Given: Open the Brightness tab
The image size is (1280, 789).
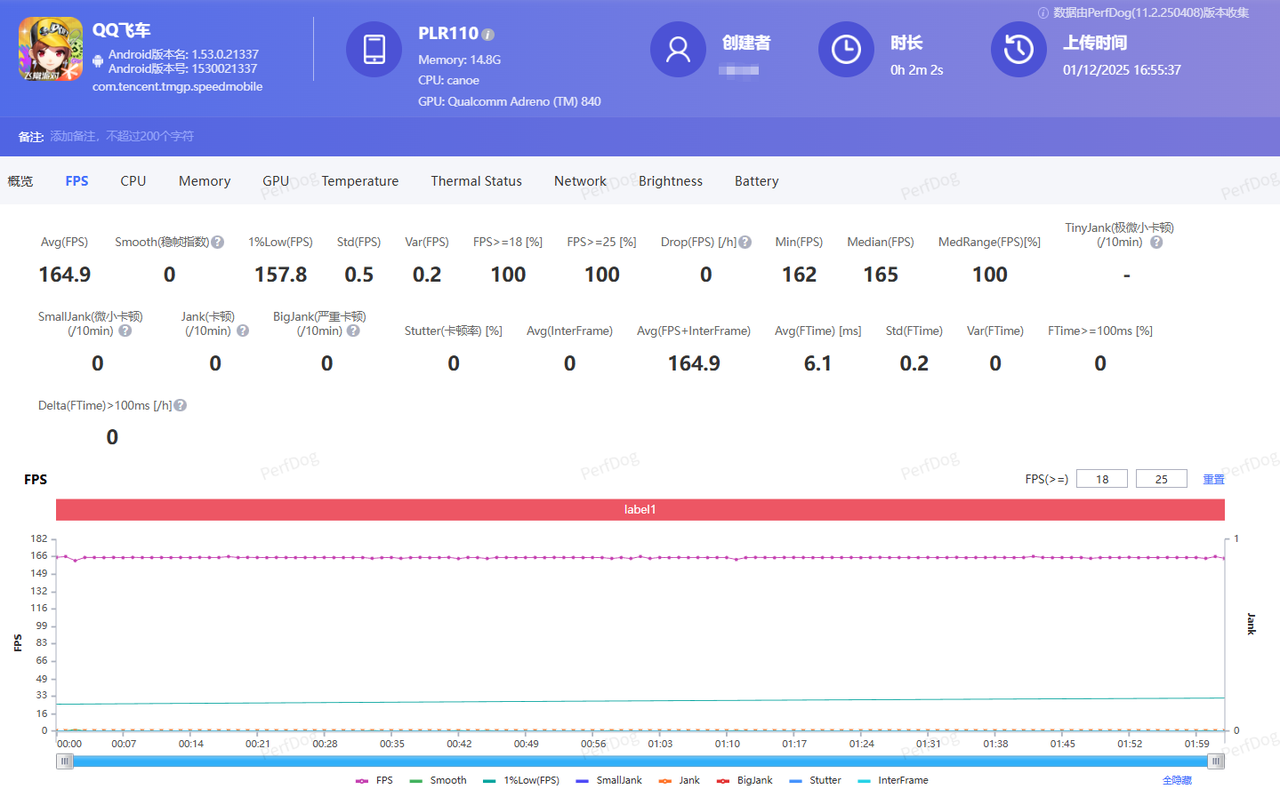Looking at the screenshot, I should pos(671,181).
